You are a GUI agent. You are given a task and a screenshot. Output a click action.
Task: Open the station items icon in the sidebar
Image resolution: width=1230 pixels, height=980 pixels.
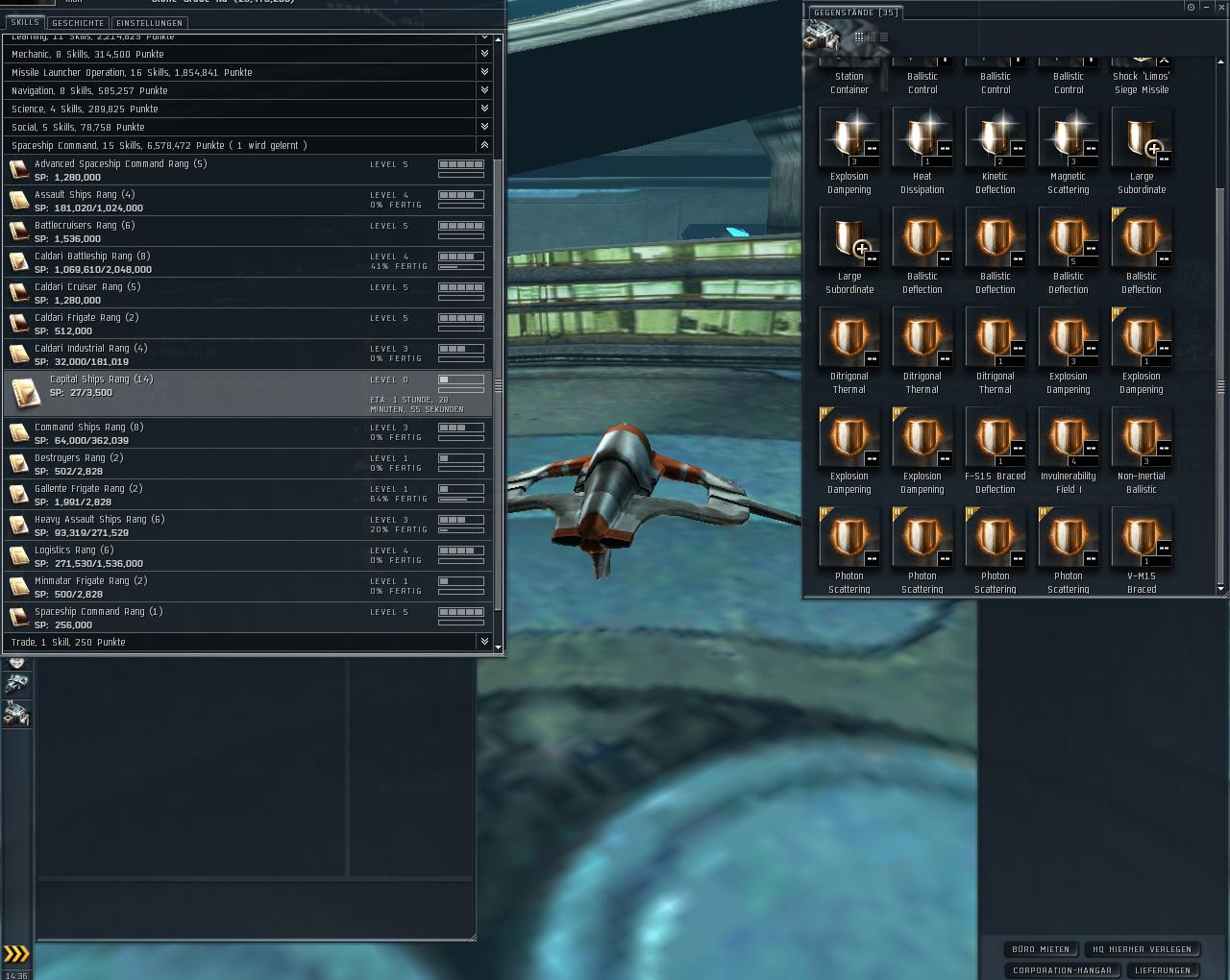coord(17,713)
